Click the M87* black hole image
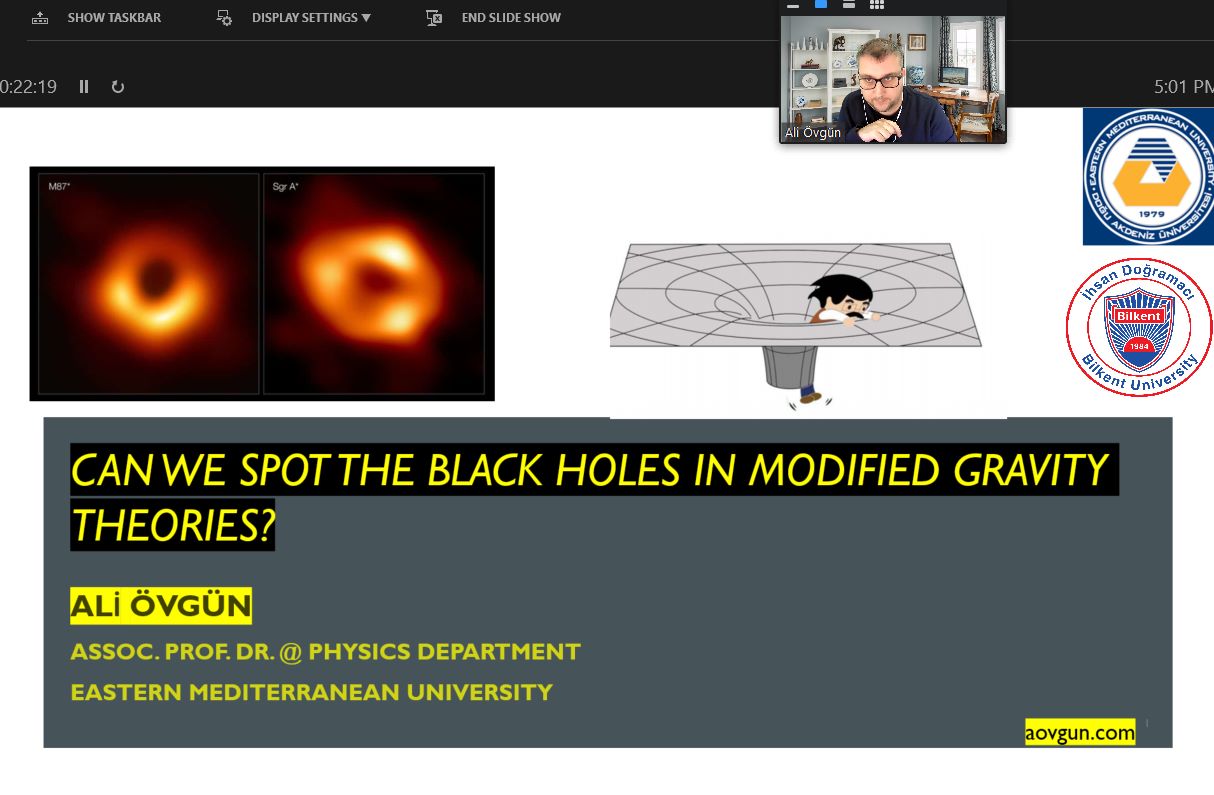This screenshot has width=1214, height=795. point(149,283)
